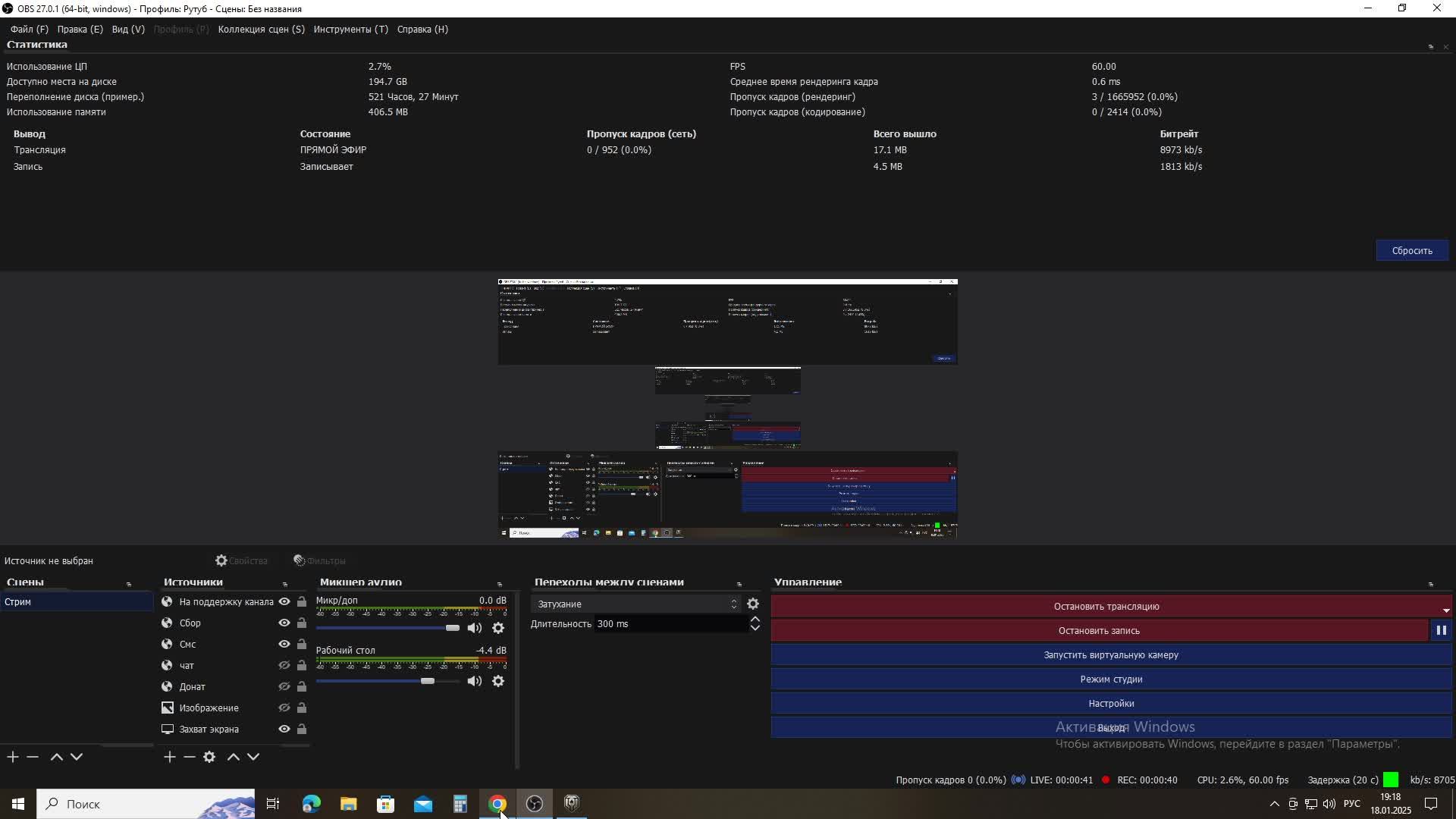The image size is (1456, 819).
Task: Open Микр/доп audio settings gear
Action: coord(498,628)
